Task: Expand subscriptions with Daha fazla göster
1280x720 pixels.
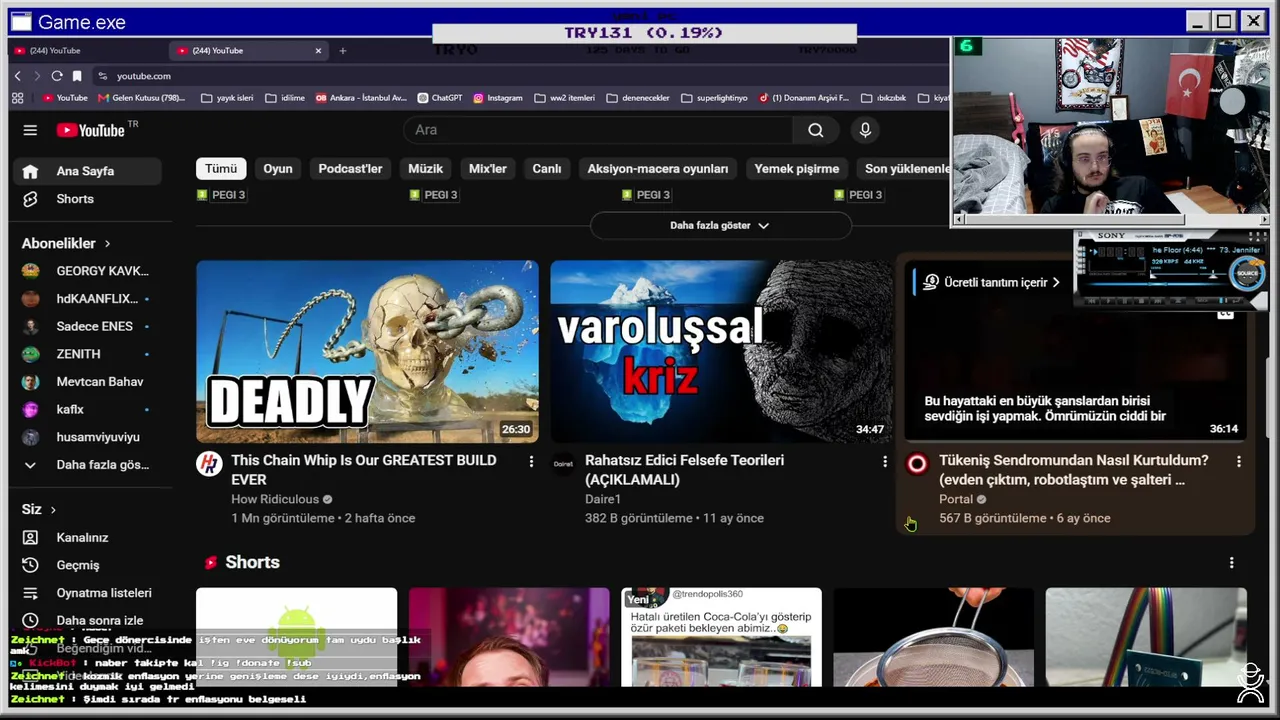Action: 88,465
